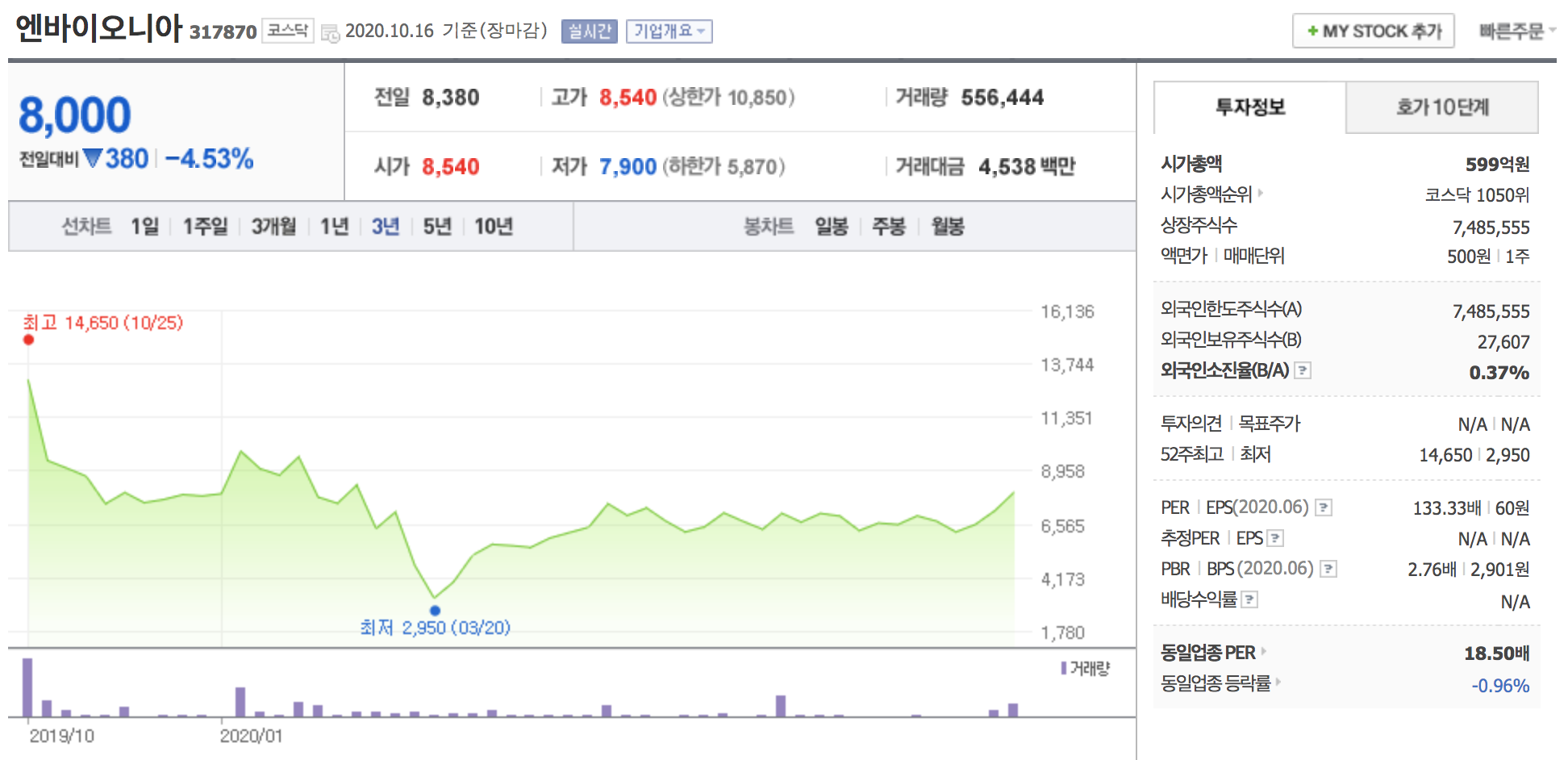Toggle 실시간 real-time price updates

click(x=588, y=31)
